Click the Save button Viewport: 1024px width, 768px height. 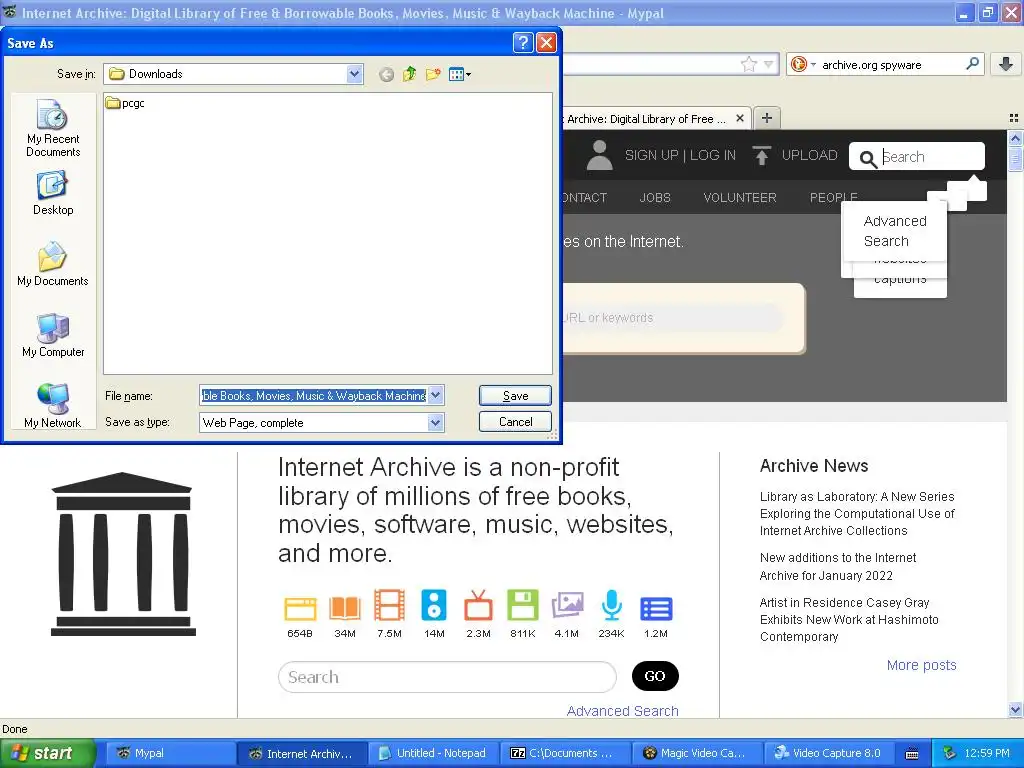[x=515, y=395]
